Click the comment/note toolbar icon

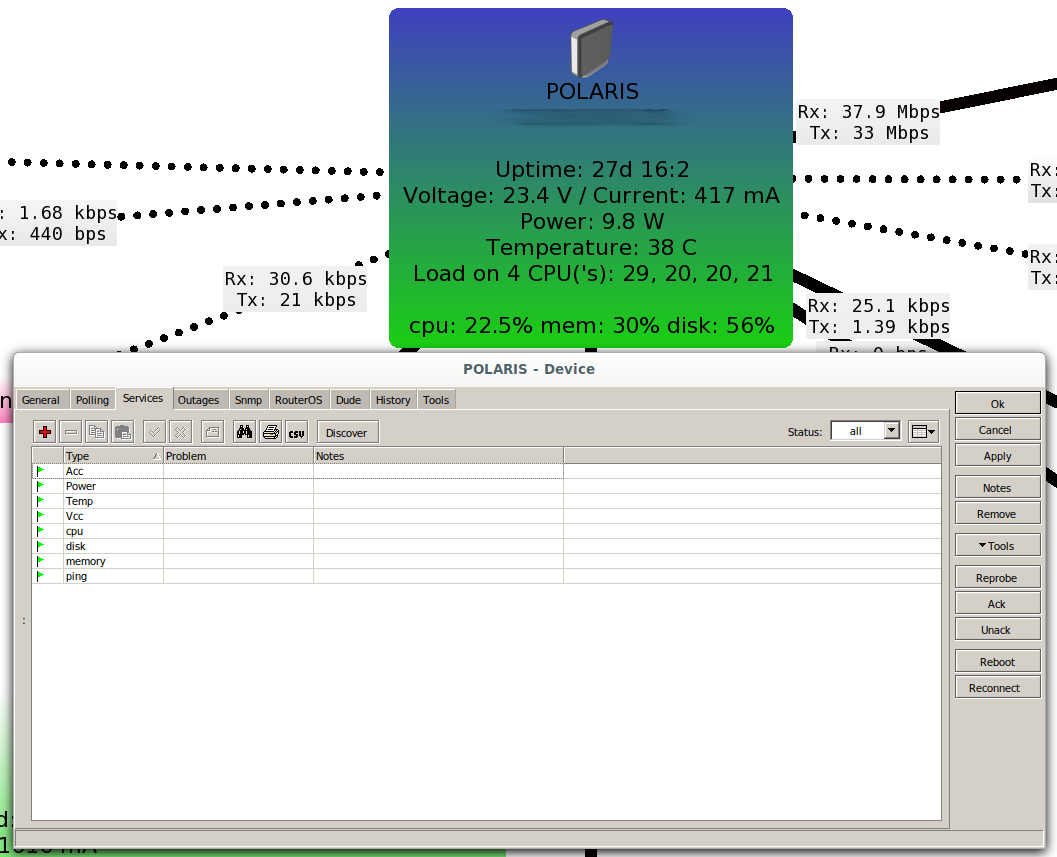212,432
